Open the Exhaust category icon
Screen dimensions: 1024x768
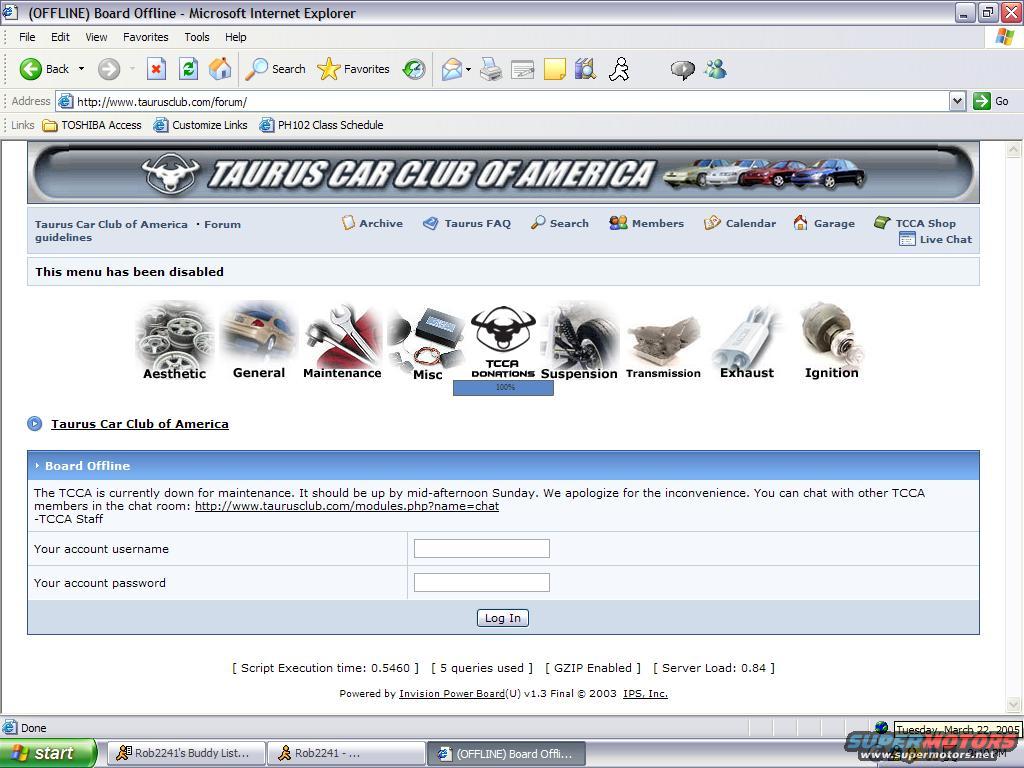[x=747, y=342]
